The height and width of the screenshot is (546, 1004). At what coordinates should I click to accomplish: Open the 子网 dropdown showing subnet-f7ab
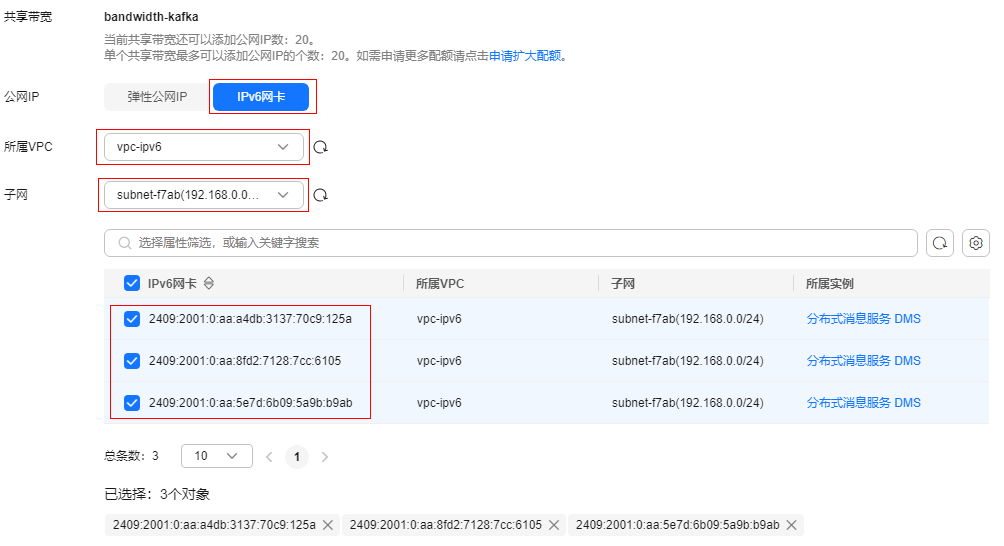[x=204, y=195]
